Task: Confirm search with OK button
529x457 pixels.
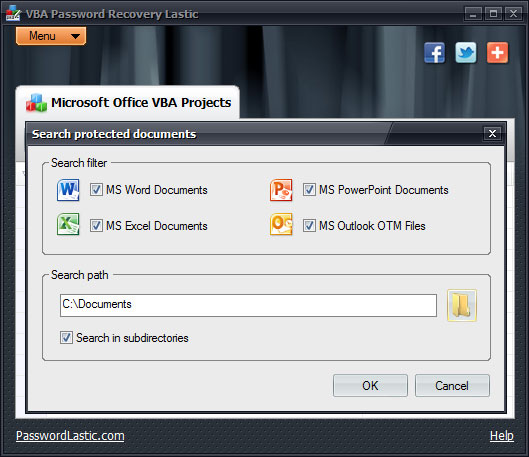Action: pyautogui.click(x=370, y=385)
